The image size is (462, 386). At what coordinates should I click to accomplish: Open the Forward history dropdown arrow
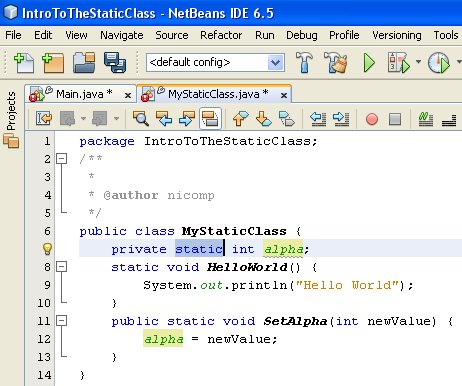click(116, 118)
